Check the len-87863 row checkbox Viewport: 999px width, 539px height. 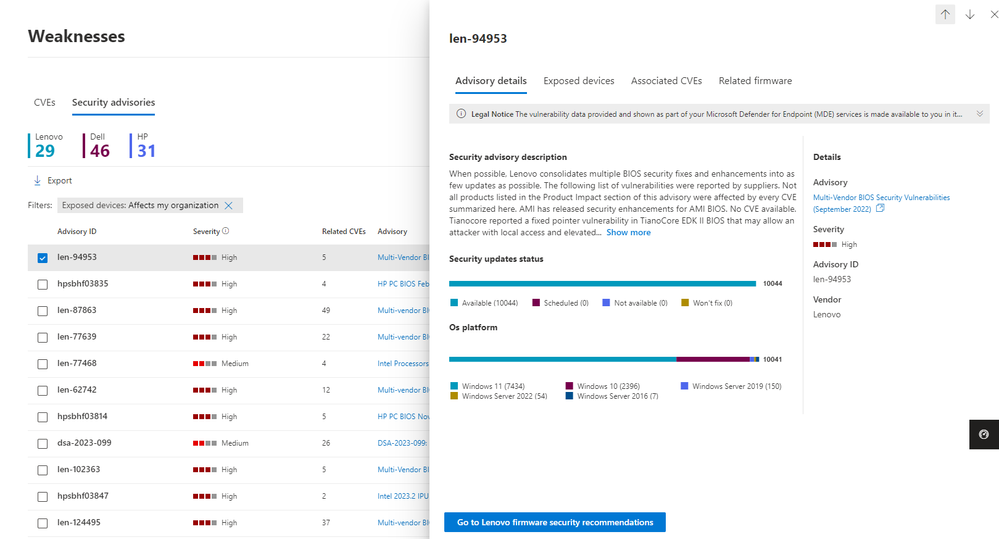[43, 311]
